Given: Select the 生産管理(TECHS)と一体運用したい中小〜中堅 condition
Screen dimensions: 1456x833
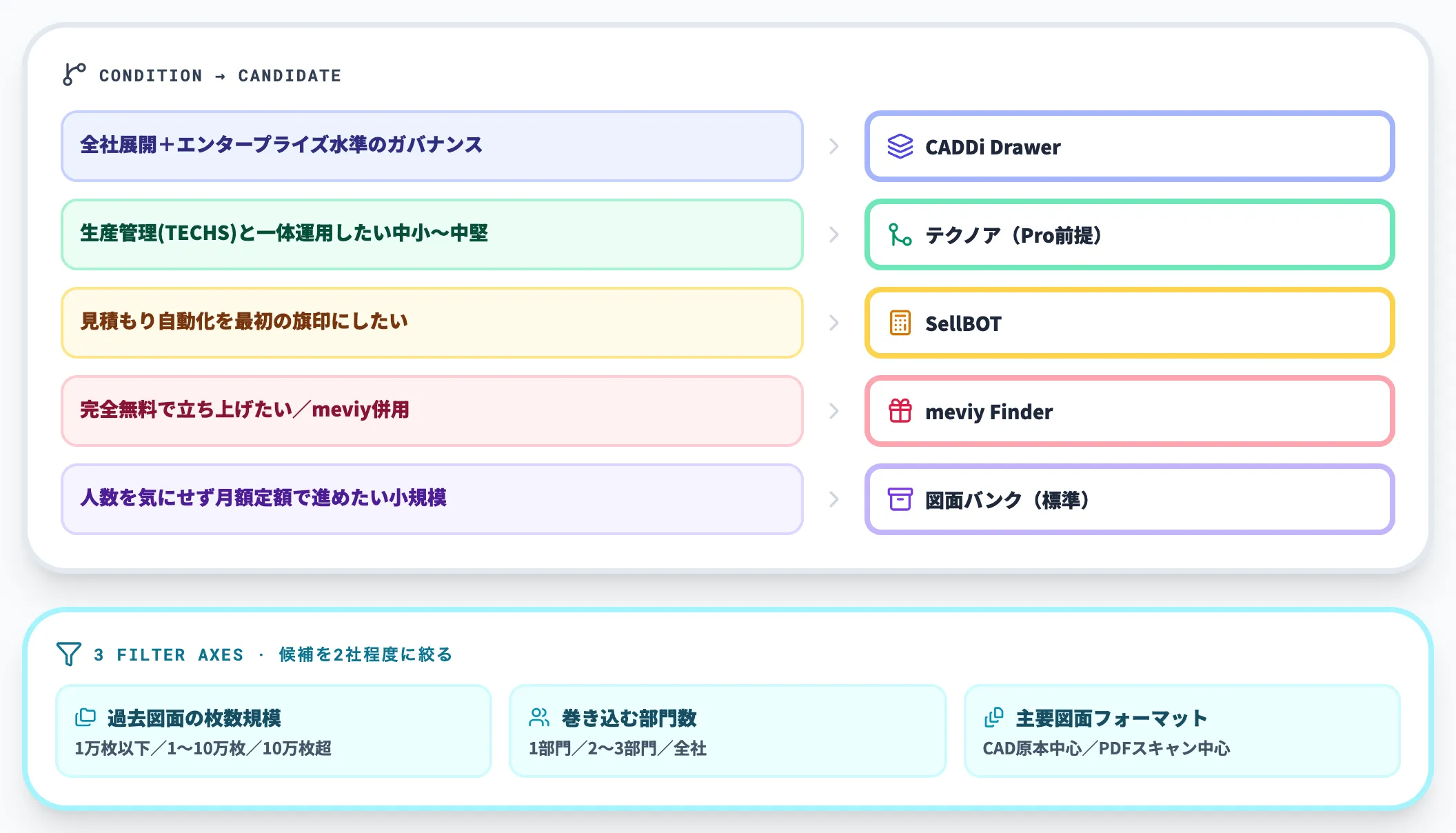Looking at the screenshot, I should (x=432, y=234).
